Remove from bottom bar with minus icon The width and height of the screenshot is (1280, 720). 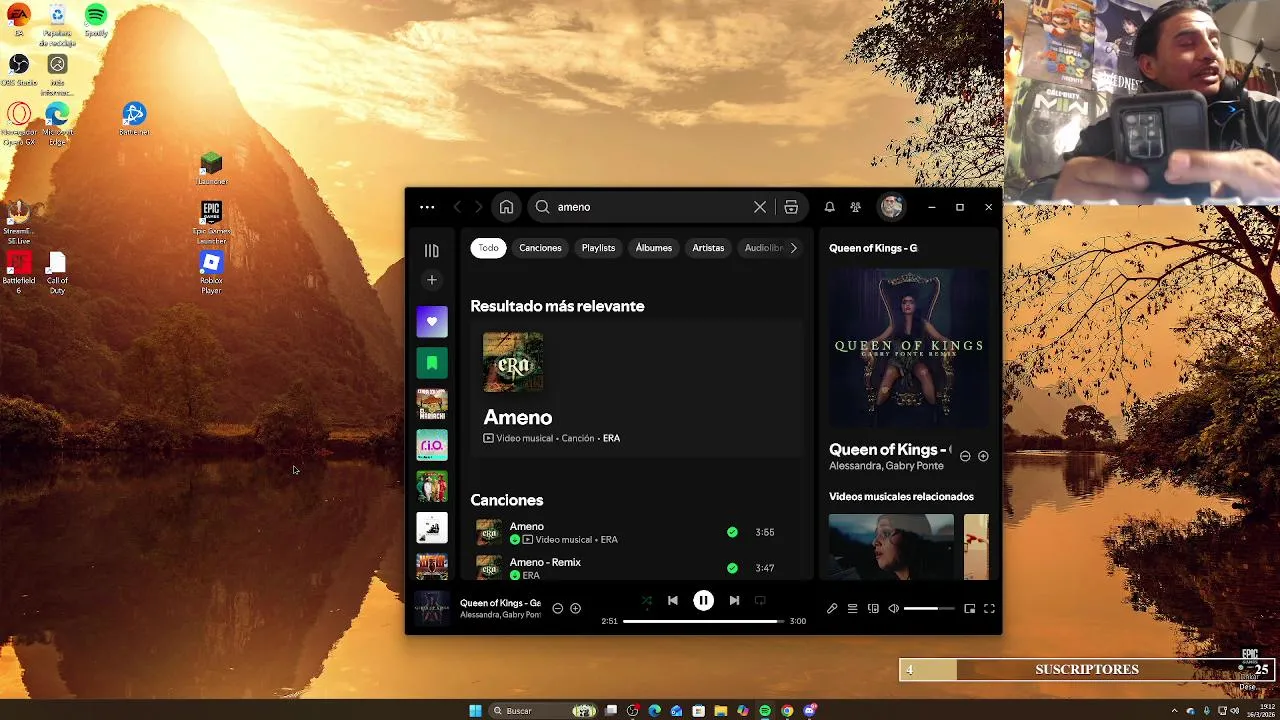click(558, 608)
